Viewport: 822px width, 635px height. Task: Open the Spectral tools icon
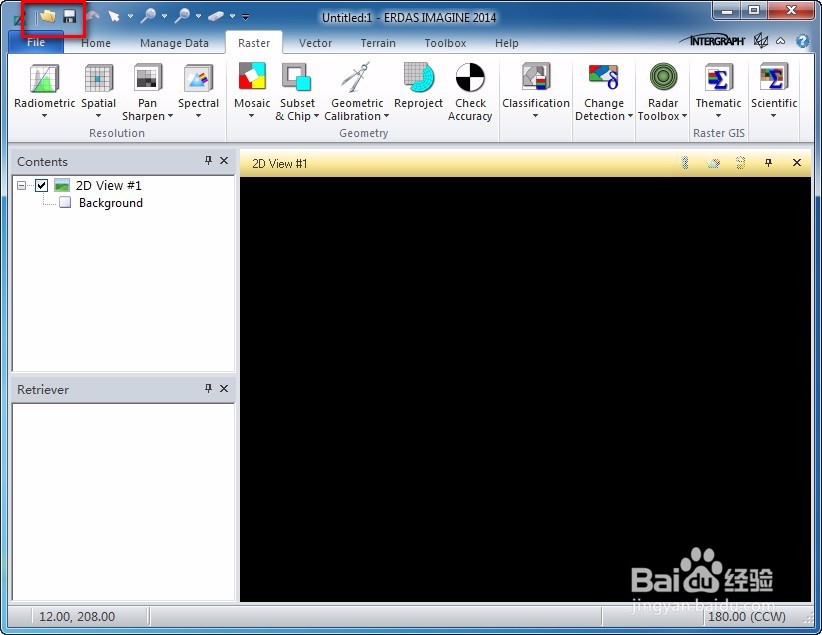point(198,78)
